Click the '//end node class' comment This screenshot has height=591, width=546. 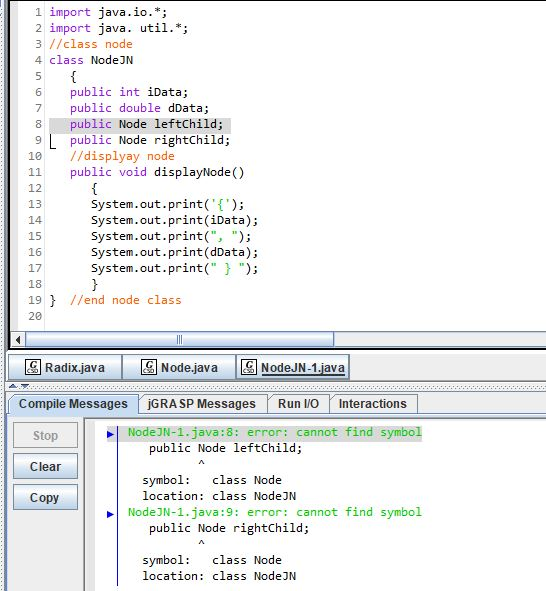pos(125,300)
